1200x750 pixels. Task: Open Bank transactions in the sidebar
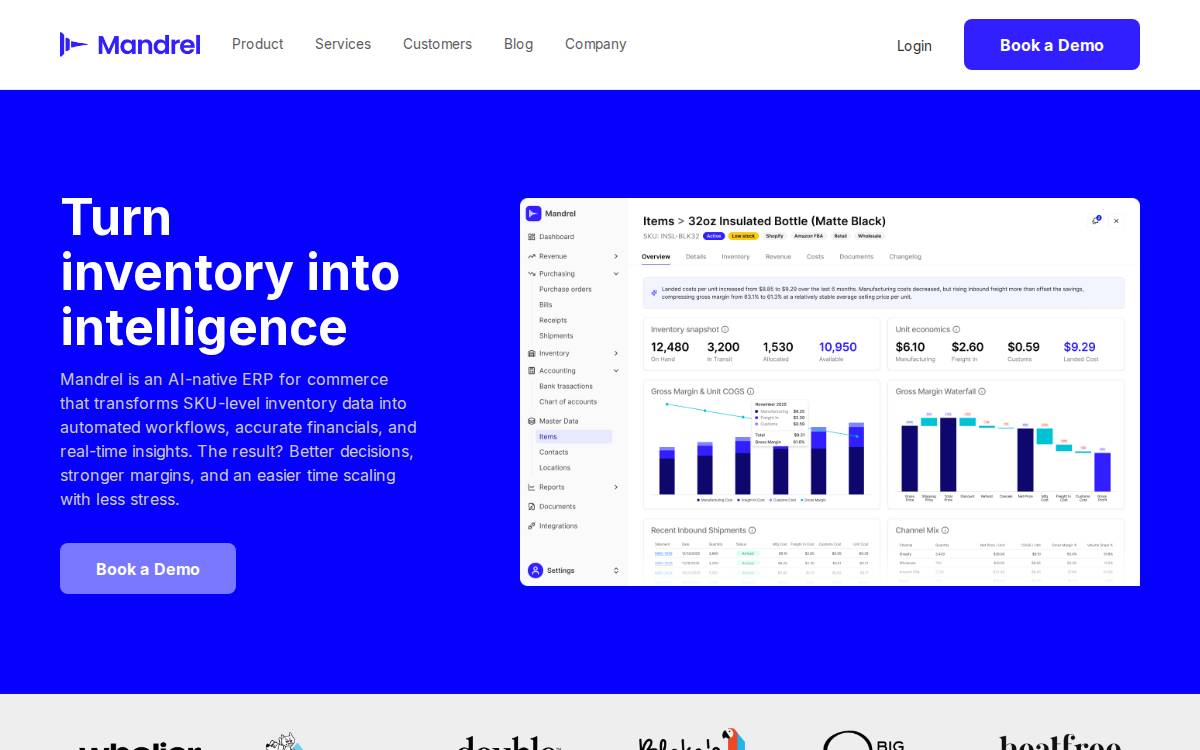(x=566, y=386)
